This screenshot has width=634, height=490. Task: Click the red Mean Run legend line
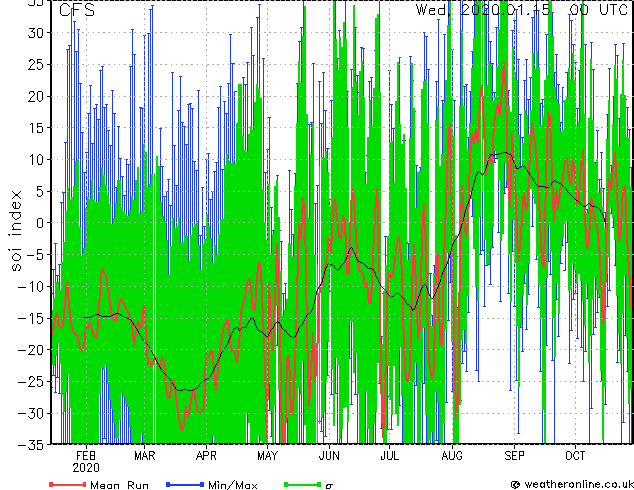pos(68,484)
